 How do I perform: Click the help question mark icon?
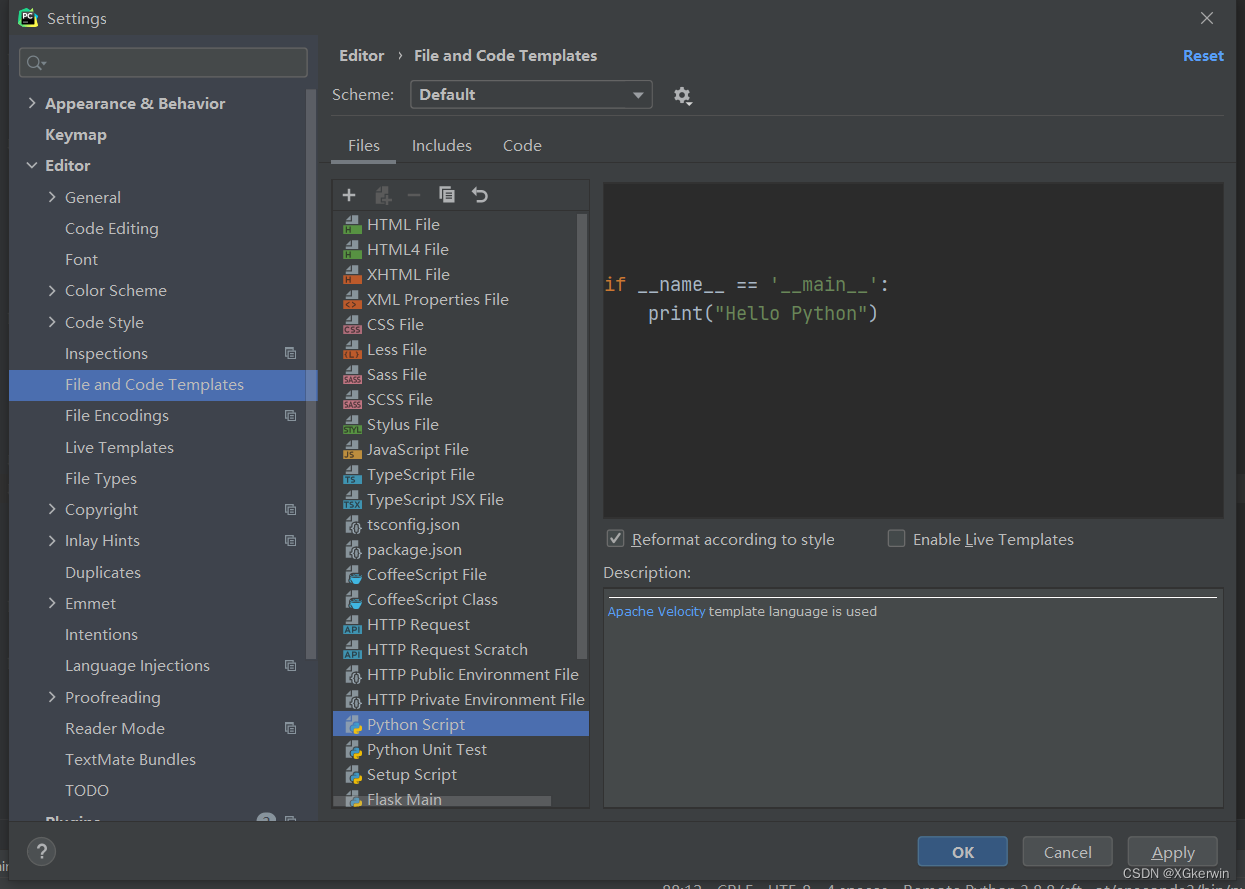coord(41,852)
